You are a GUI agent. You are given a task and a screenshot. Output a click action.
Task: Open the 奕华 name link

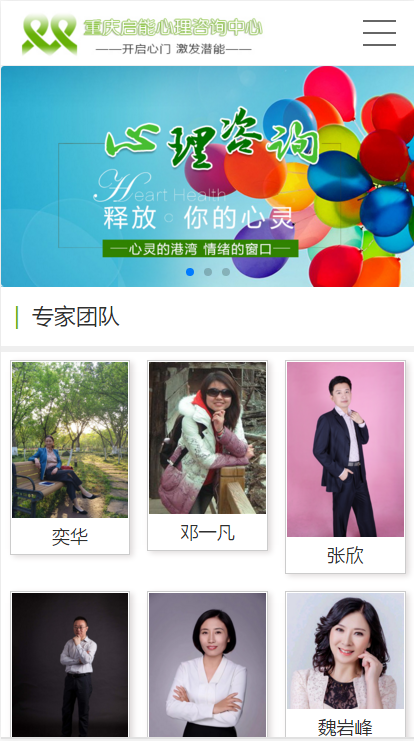click(x=70, y=537)
